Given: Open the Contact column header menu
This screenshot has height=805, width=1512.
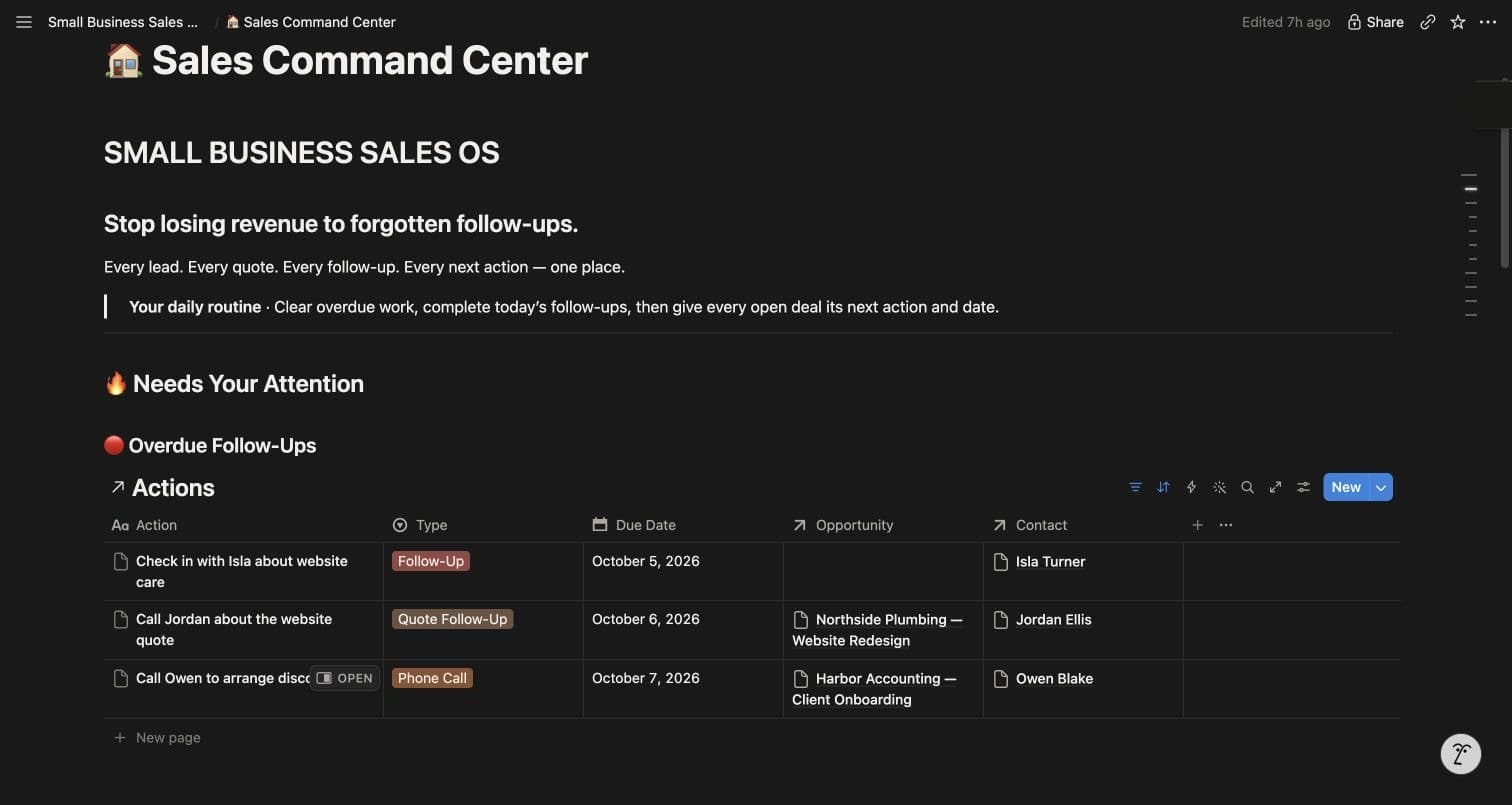Looking at the screenshot, I should tap(1084, 525).
